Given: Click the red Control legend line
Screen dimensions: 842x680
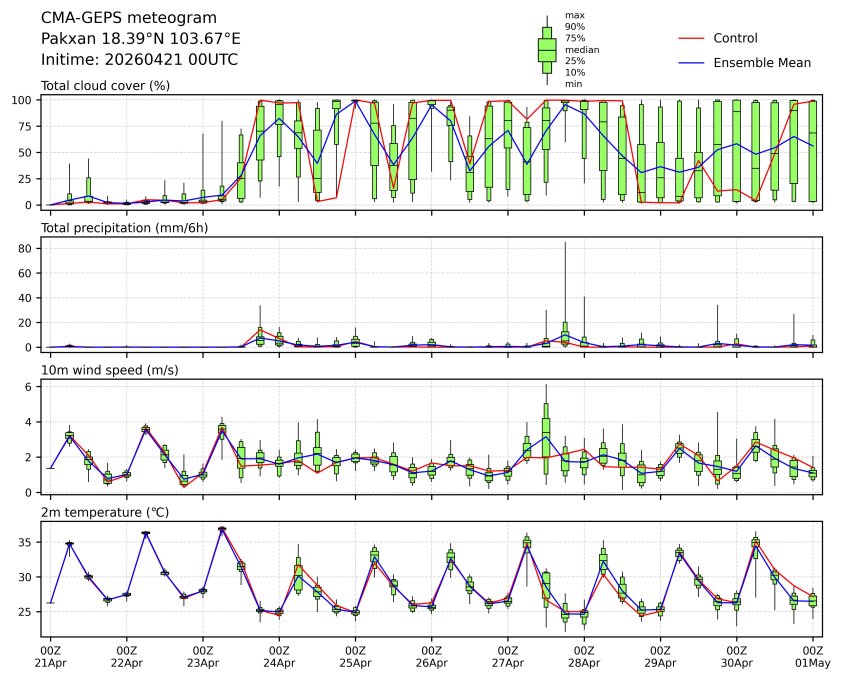Looking at the screenshot, I should coord(692,38).
